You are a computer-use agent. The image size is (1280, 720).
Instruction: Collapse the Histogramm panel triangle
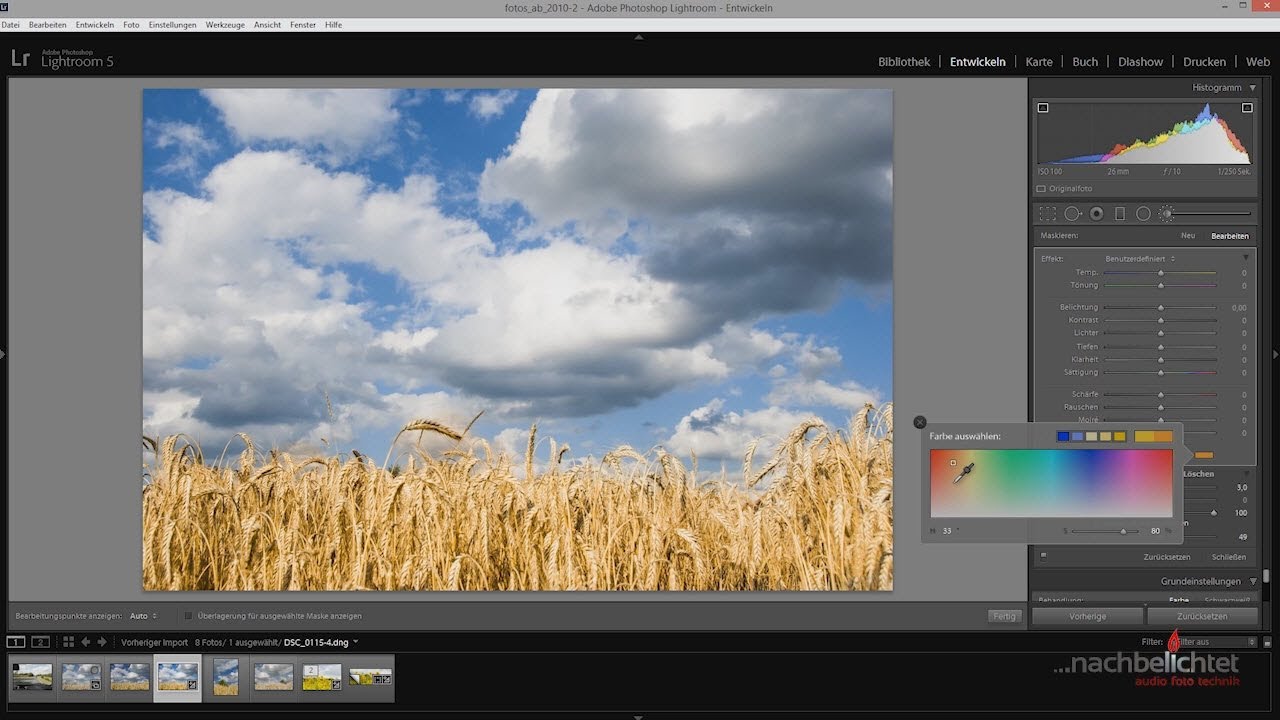[x=1253, y=88]
